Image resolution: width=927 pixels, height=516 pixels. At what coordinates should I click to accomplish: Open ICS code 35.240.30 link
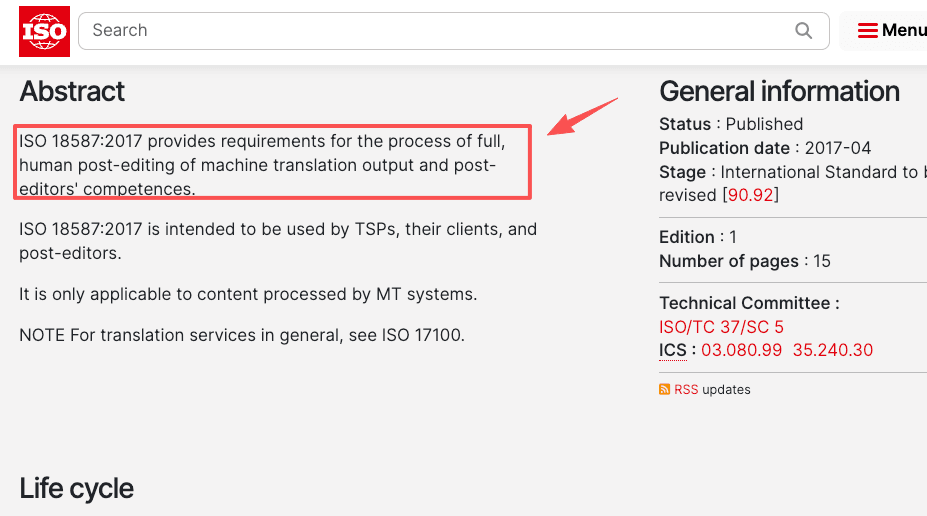tap(832, 350)
